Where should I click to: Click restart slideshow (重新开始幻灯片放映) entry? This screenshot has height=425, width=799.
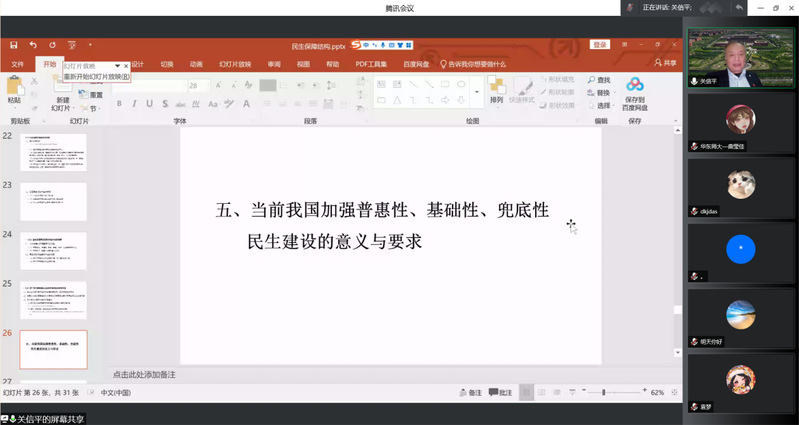96,76
